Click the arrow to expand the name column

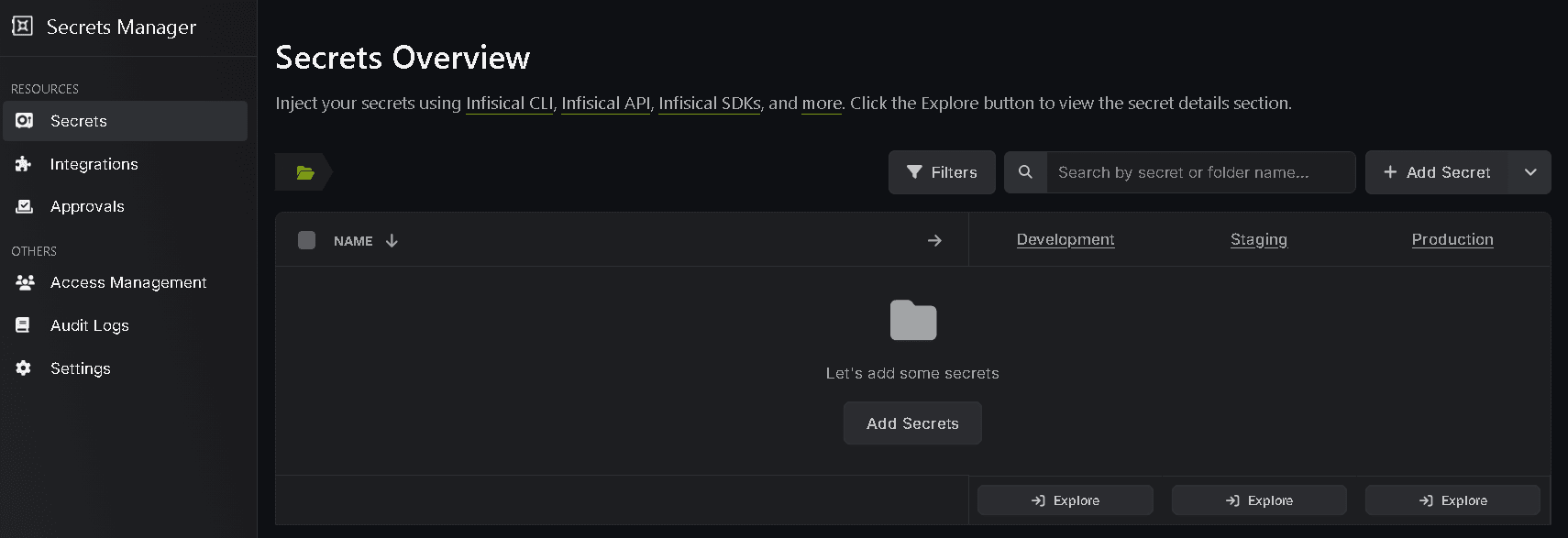click(x=934, y=240)
